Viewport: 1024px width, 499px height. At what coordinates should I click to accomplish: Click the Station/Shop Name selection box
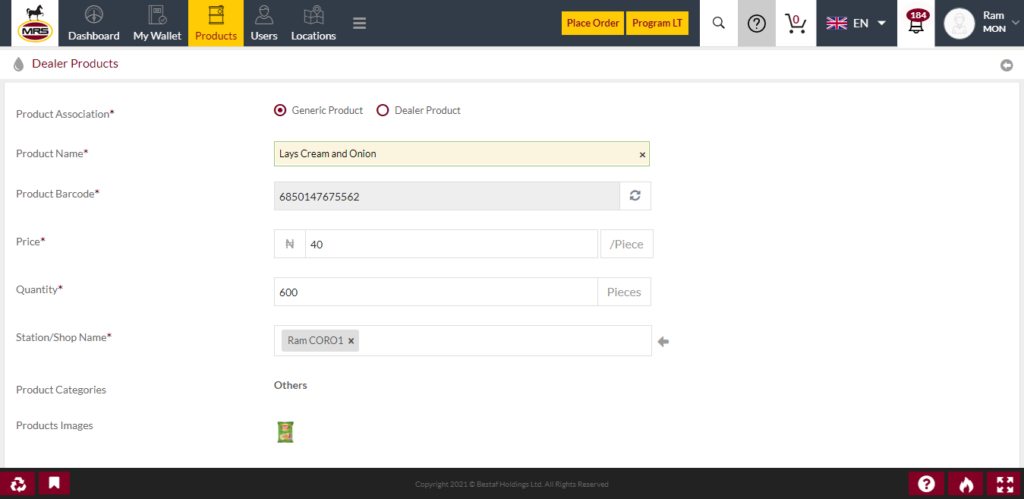[x=462, y=341]
